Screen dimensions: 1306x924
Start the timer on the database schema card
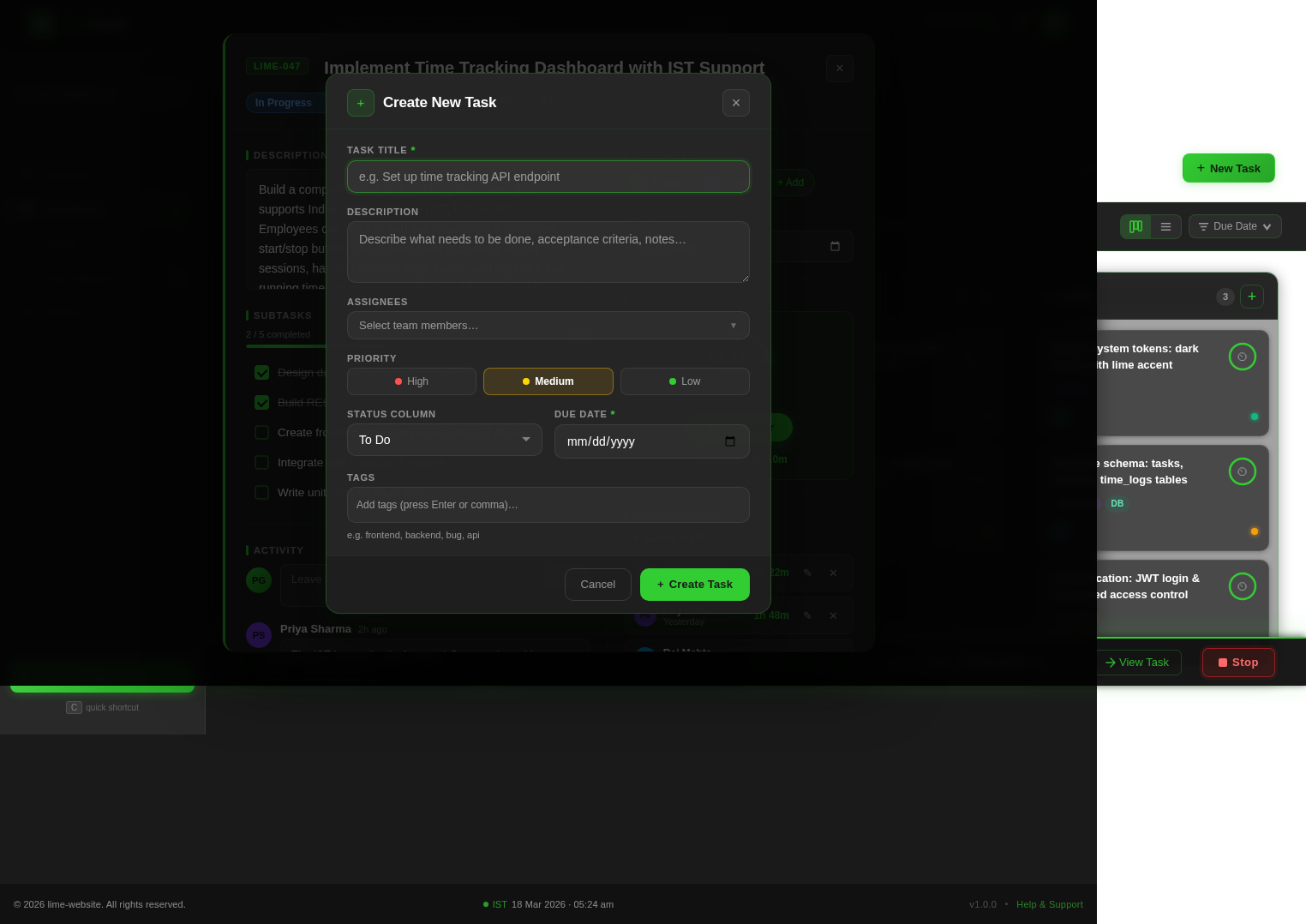[1243, 471]
